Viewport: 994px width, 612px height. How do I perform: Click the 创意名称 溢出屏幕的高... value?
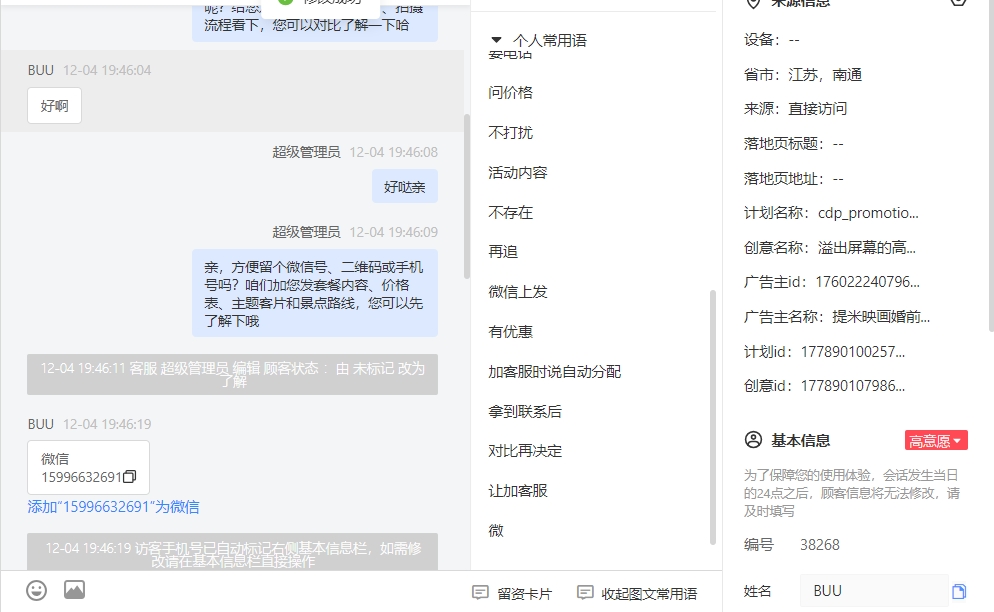[867, 248]
